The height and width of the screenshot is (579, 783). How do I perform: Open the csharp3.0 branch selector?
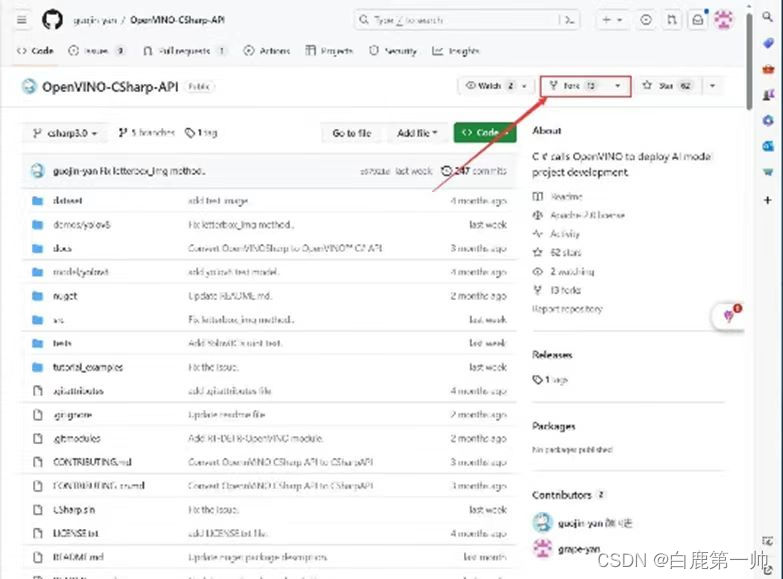[64, 133]
